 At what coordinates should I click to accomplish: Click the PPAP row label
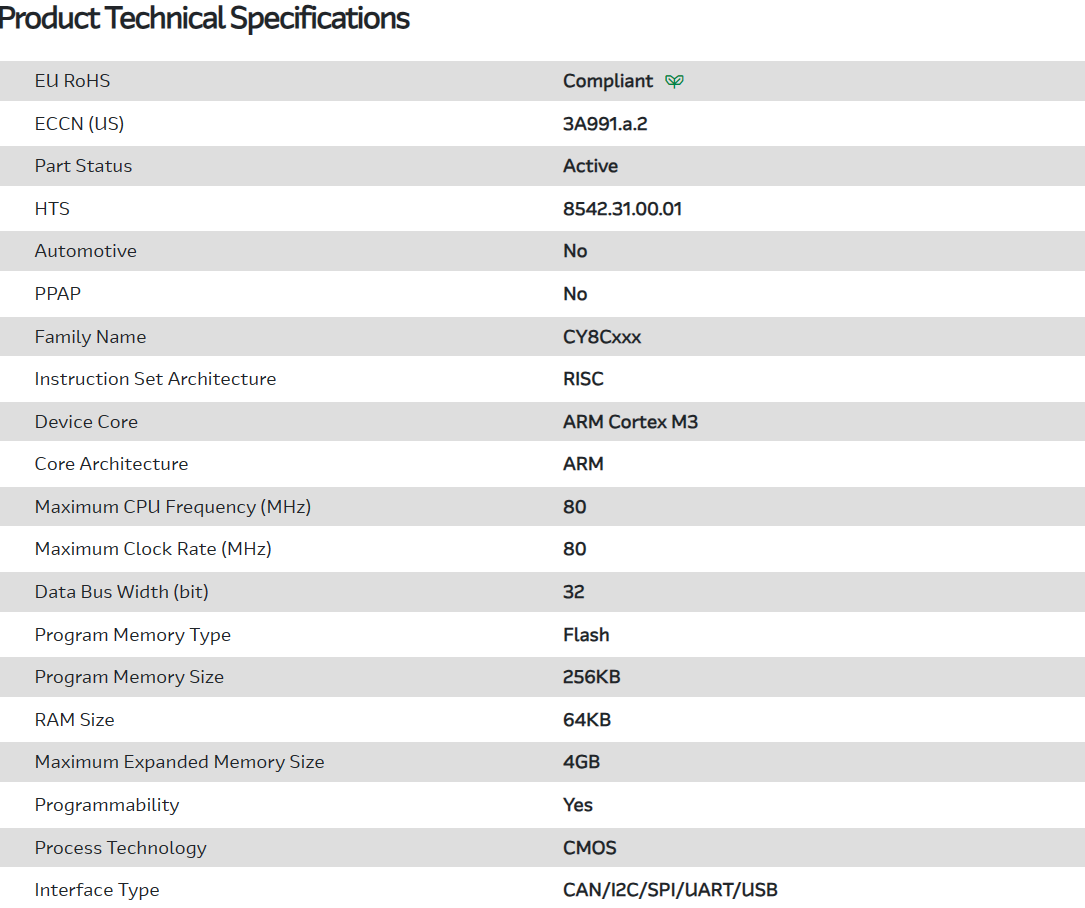point(58,294)
